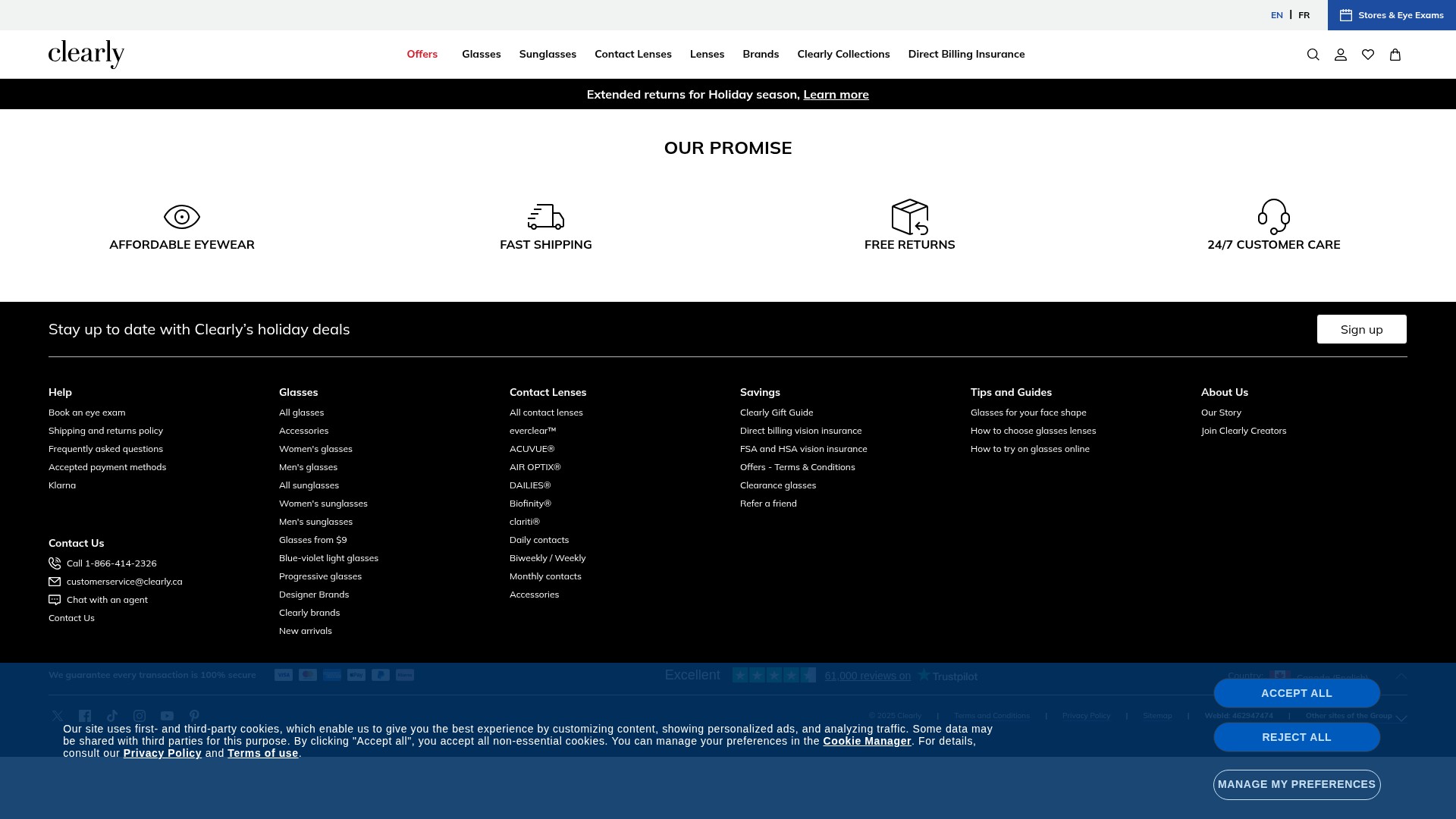Open the Offers menu
The image size is (1456, 819).
click(x=422, y=55)
